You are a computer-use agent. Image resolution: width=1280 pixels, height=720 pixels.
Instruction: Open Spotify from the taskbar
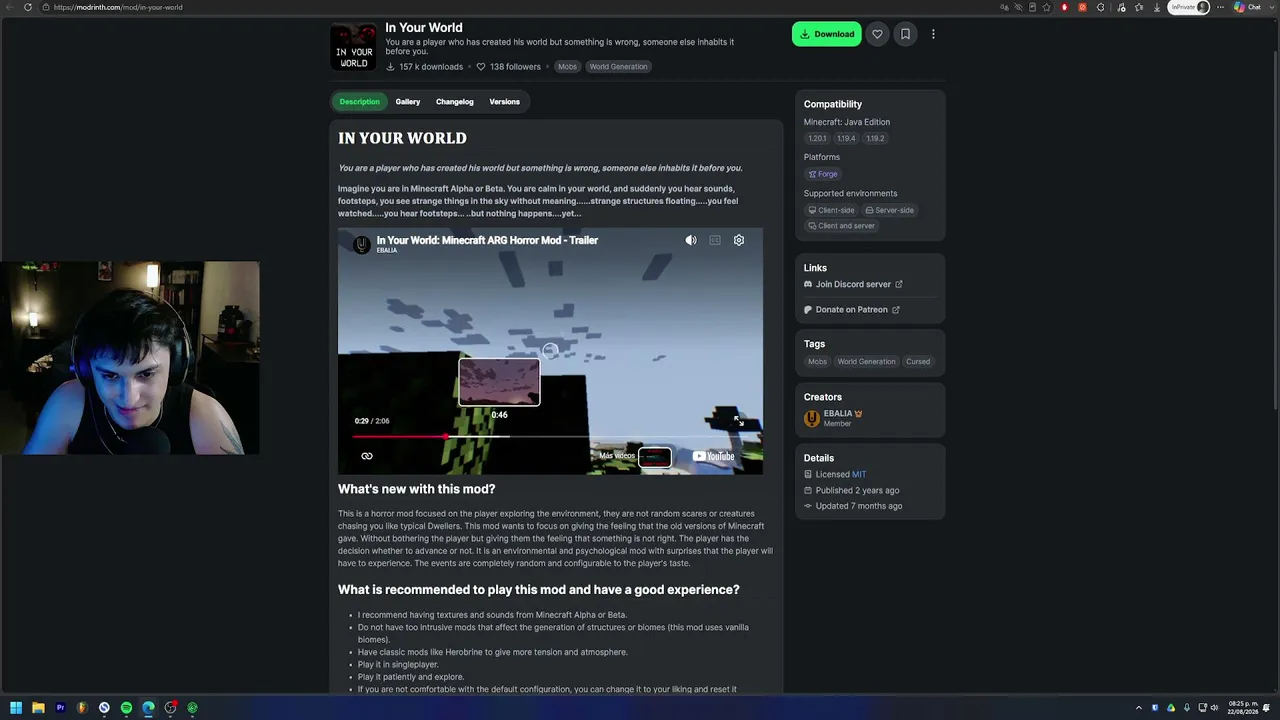coord(126,708)
